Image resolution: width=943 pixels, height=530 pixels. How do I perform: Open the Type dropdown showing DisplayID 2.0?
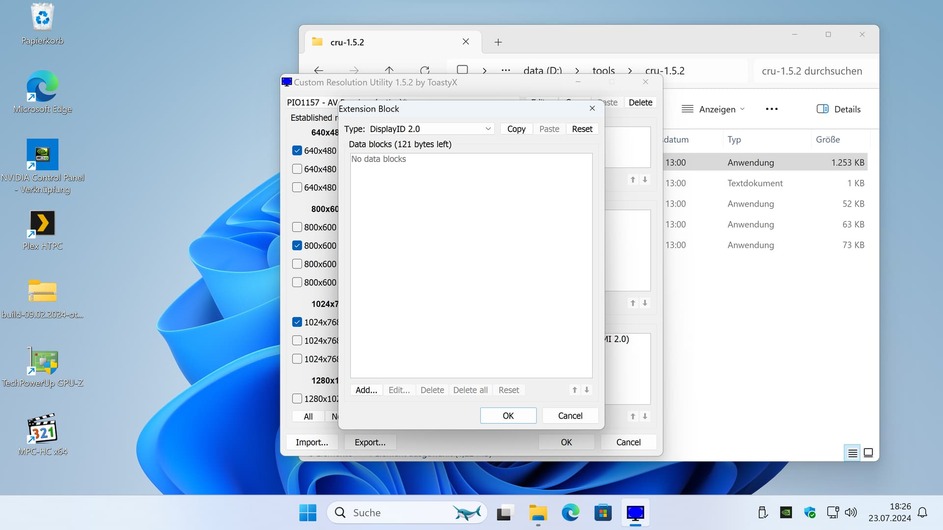point(431,129)
